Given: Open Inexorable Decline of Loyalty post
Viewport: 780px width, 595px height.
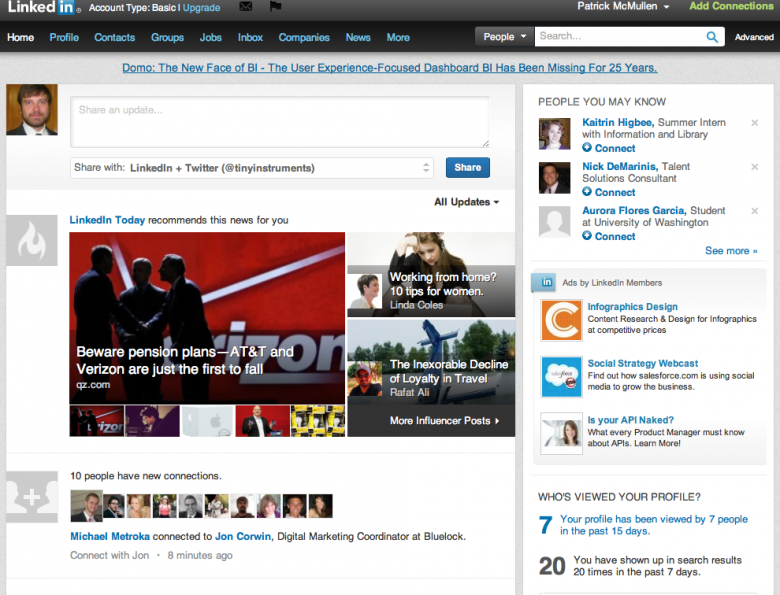Looking at the screenshot, I should (431, 362).
